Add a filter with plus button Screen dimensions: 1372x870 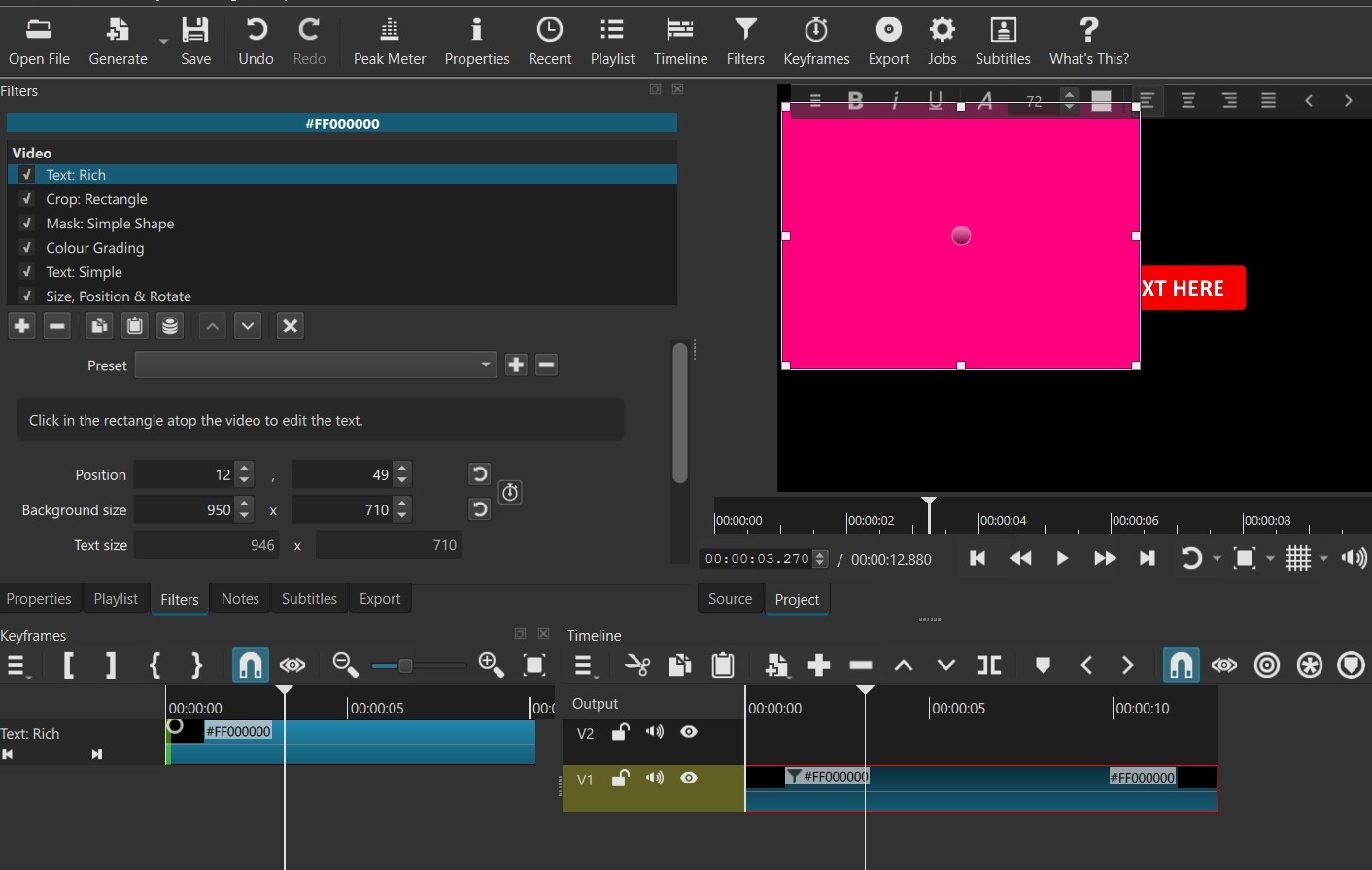pos(21,326)
